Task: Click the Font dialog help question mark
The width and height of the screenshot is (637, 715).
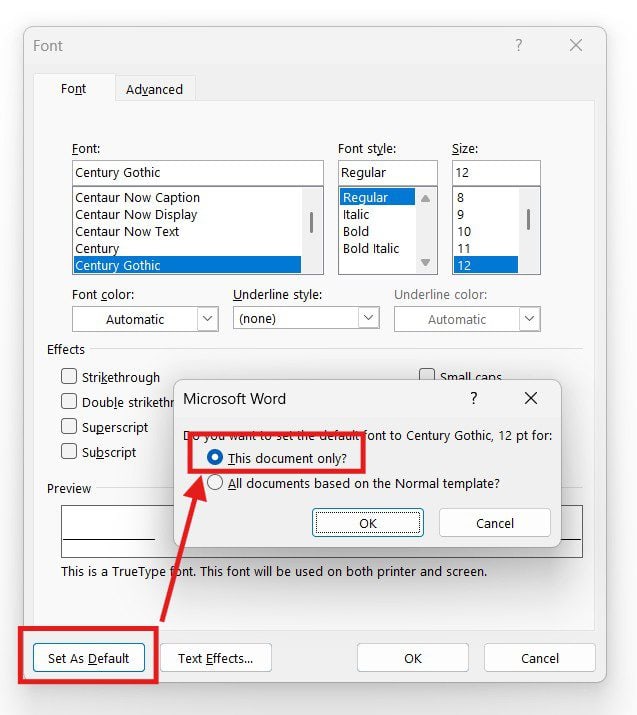Action: (x=518, y=45)
